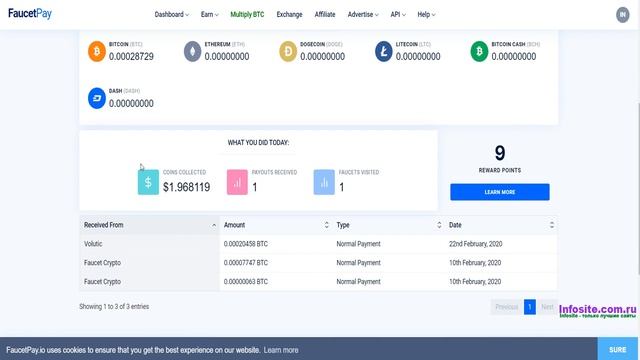The height and width of the screenshot is (360, 640).
Task: Click the Litecoin coin icon
Action: click(x=384, y=51)
